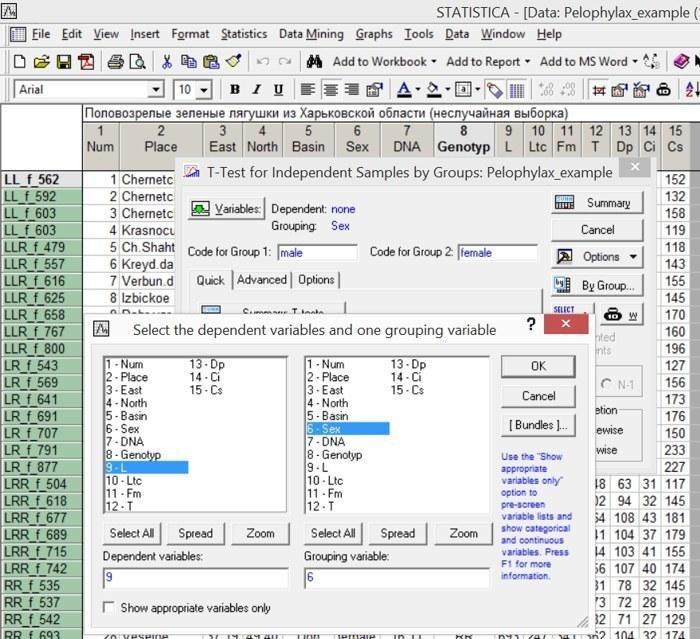This screenshot has width=700, height=639.
Task: Click the Undo arrow icon
Action: (x=263, y=62)
